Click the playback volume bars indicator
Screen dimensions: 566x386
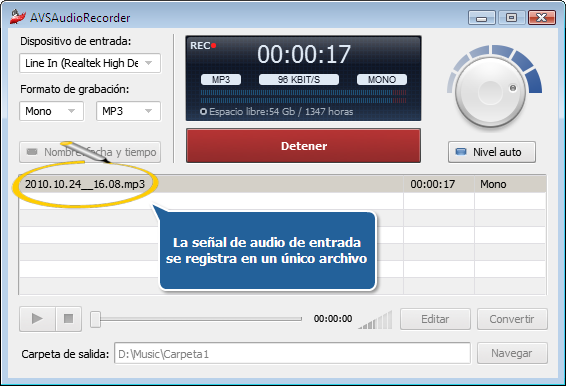(x=375, y=320)
